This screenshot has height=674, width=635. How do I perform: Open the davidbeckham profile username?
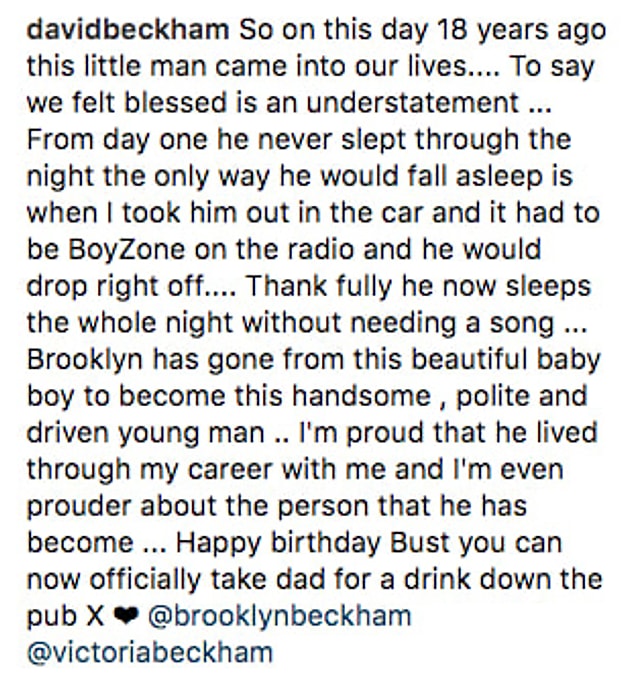tap(128, 30)
